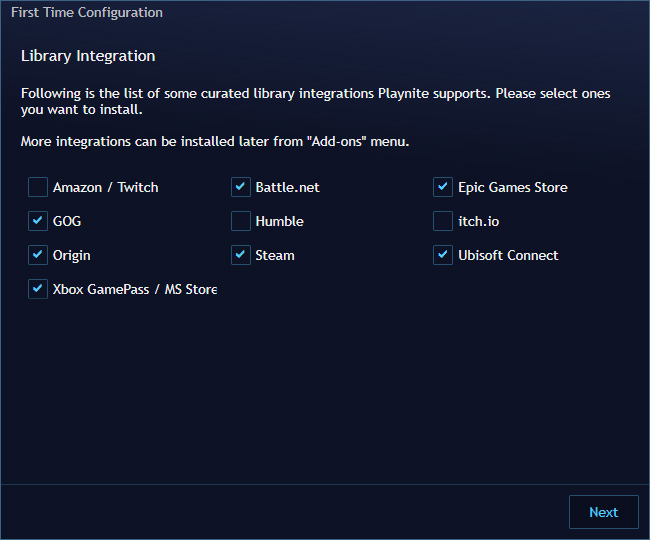The image size is (650, 540).
Task: Click the "Library Integration" heading
Action: (88, 56)
